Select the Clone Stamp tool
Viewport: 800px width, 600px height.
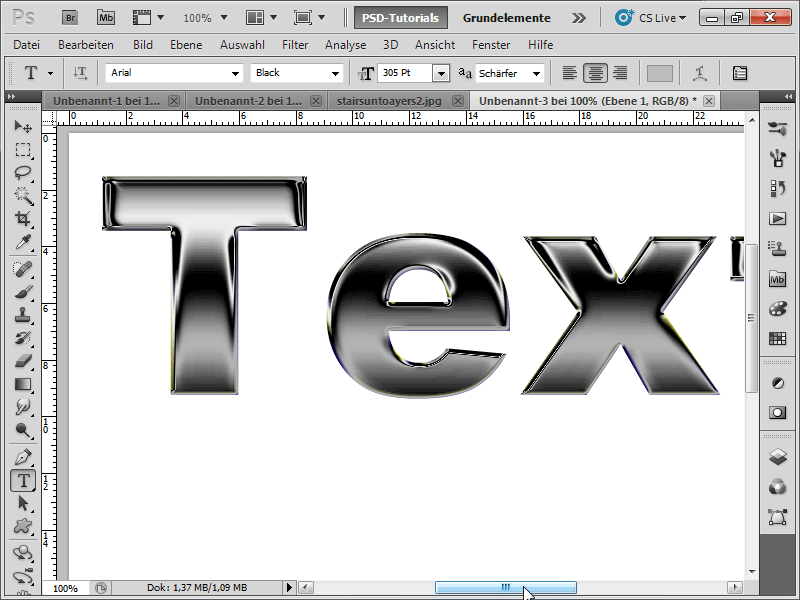[23, 315]
